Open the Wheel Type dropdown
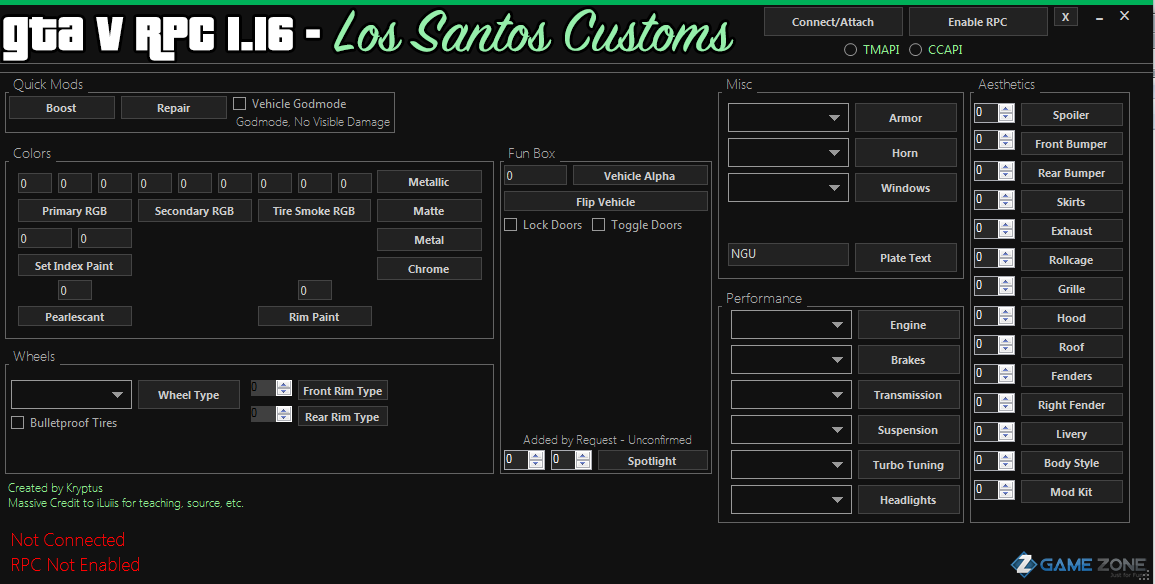1155x584 pixels. click(x=71, y=395)
